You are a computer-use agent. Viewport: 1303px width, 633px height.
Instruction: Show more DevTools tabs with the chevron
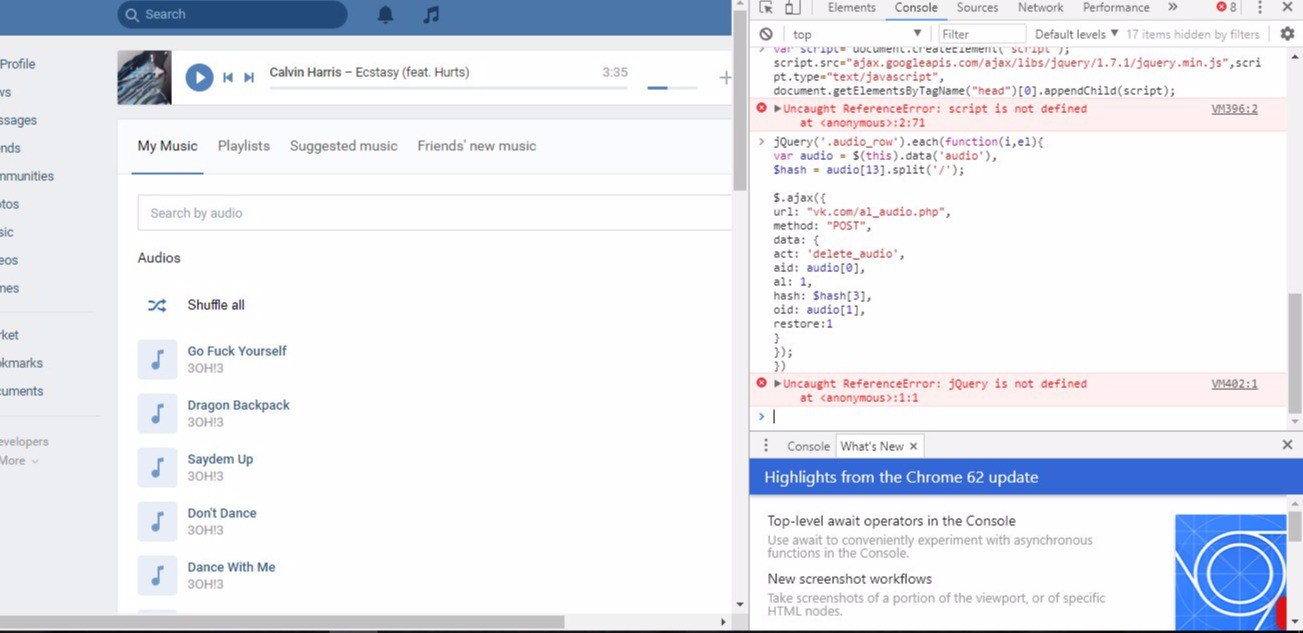1172,8
